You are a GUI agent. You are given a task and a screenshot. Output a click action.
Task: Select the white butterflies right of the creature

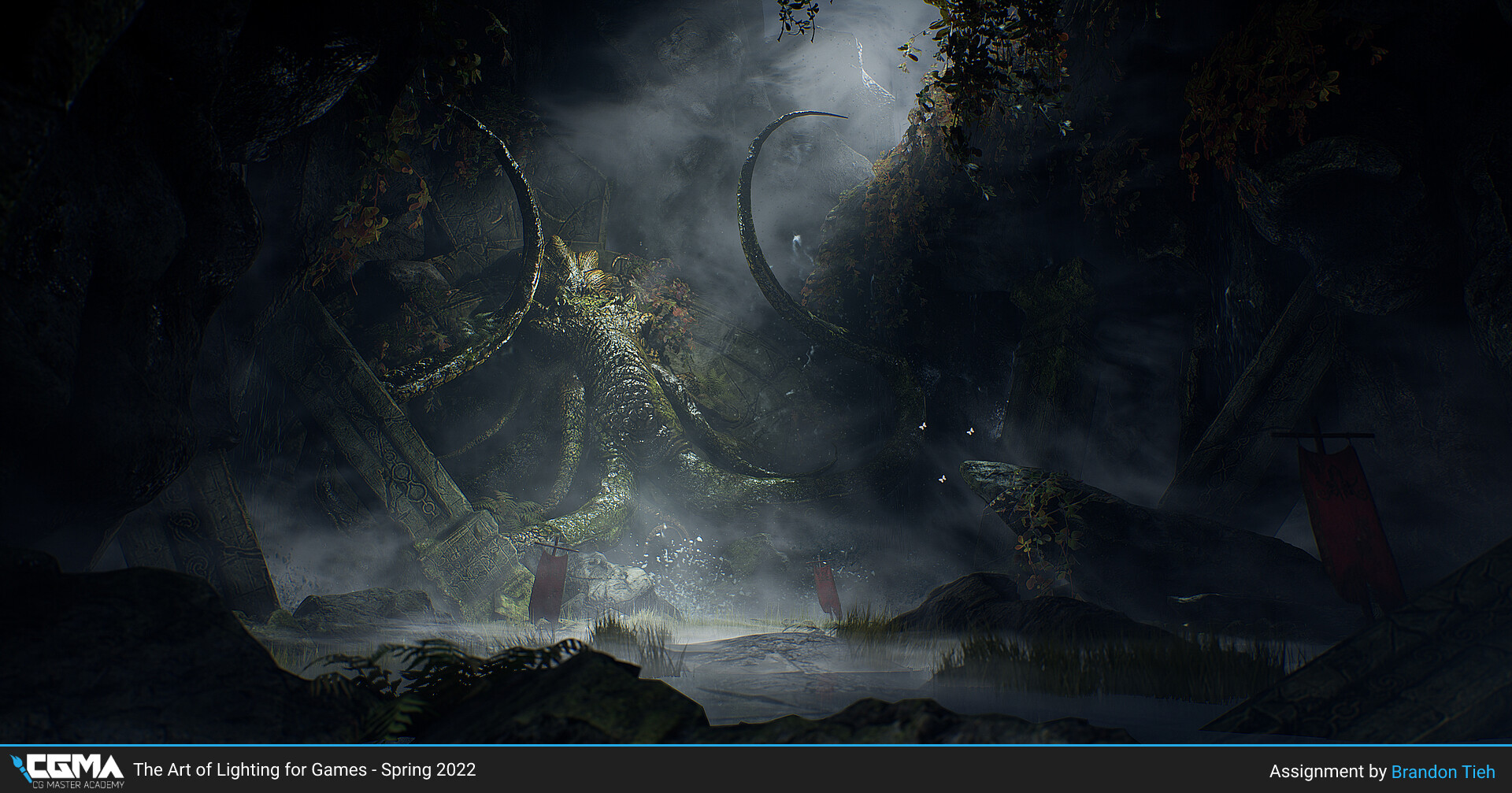click(970, 432)
